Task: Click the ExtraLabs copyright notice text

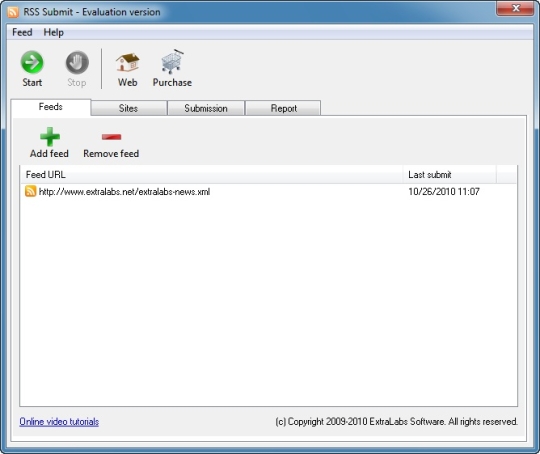Action: (x=396, y=422)
